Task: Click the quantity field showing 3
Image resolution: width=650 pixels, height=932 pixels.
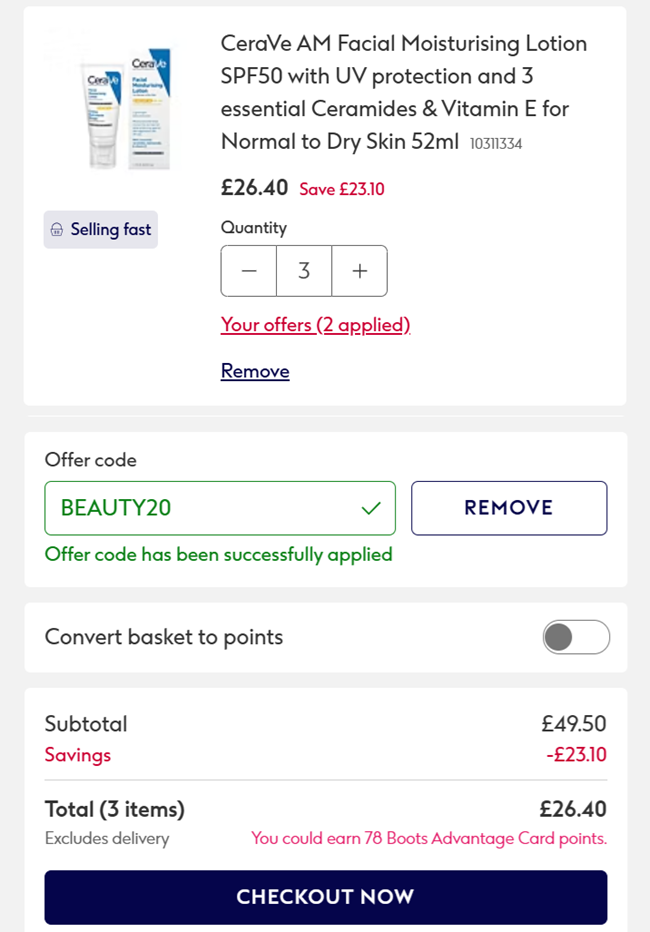Action: tap(304, 270)
